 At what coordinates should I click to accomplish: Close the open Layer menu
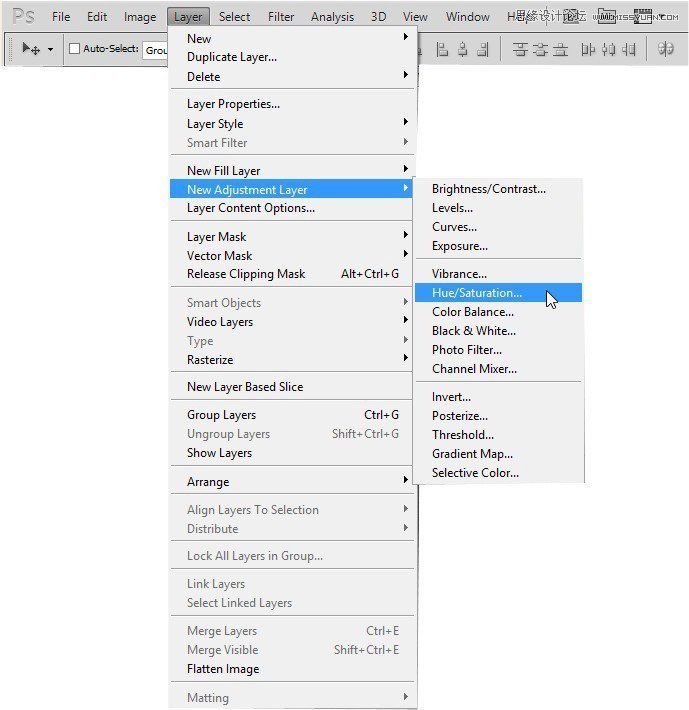188,17
